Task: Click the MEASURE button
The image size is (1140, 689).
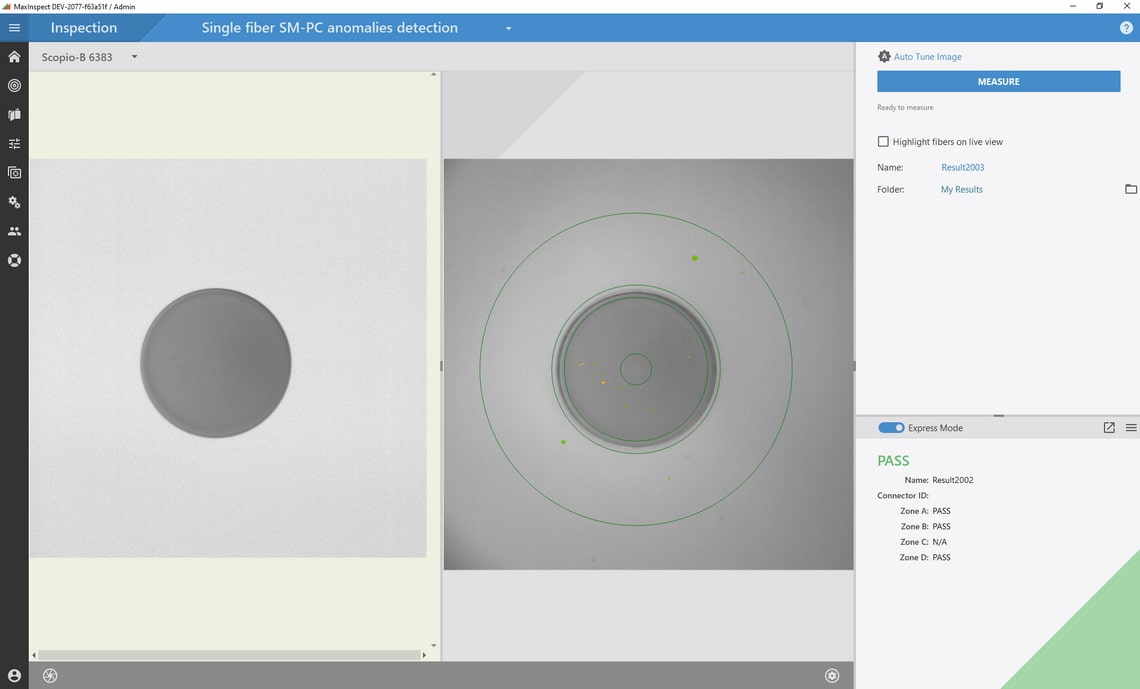Action: [x=998, y=82]
